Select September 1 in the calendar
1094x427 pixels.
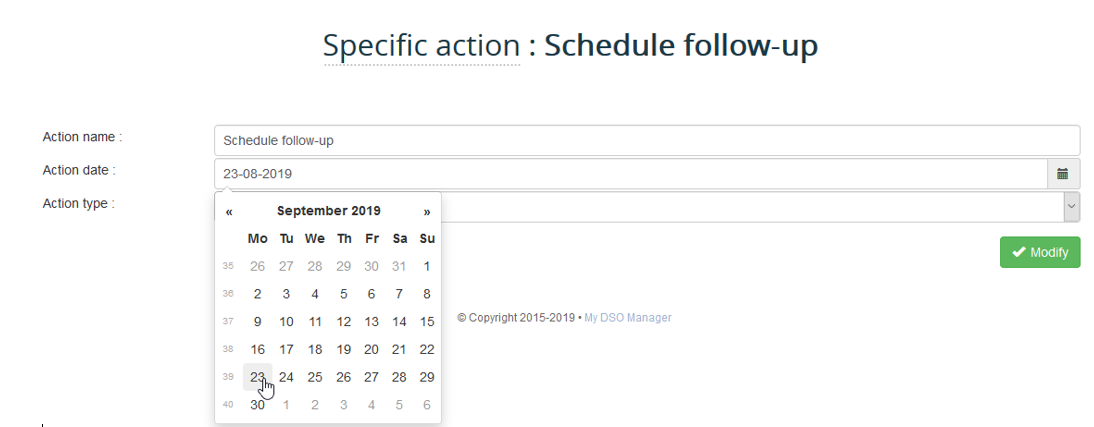[427, 266]
